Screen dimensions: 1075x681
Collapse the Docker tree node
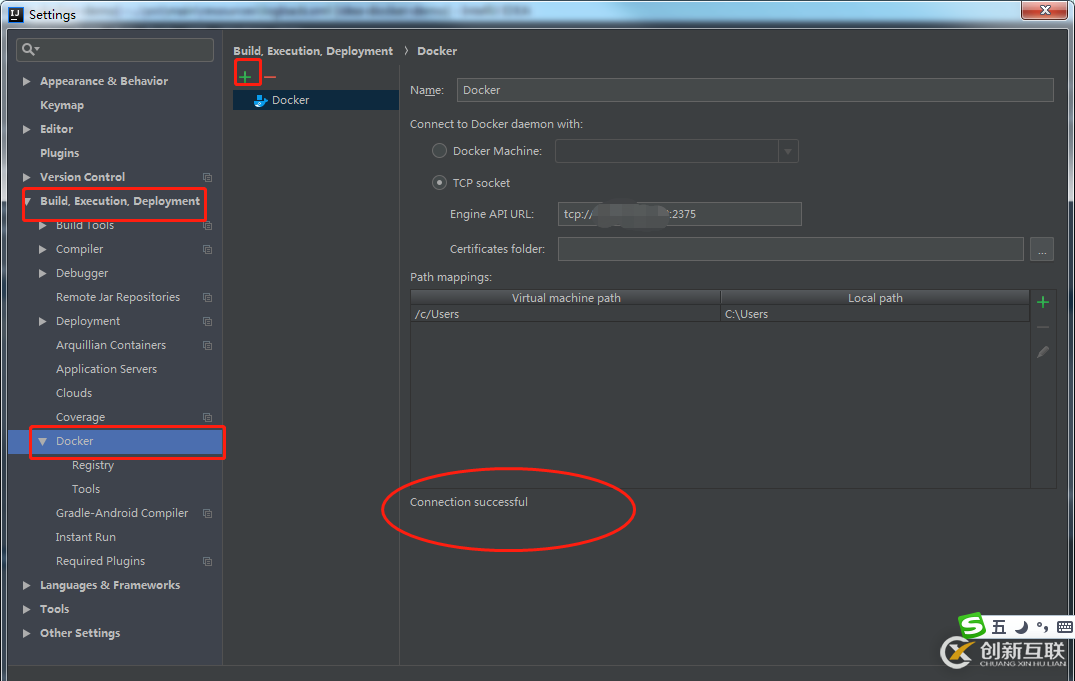pos(43,441)
